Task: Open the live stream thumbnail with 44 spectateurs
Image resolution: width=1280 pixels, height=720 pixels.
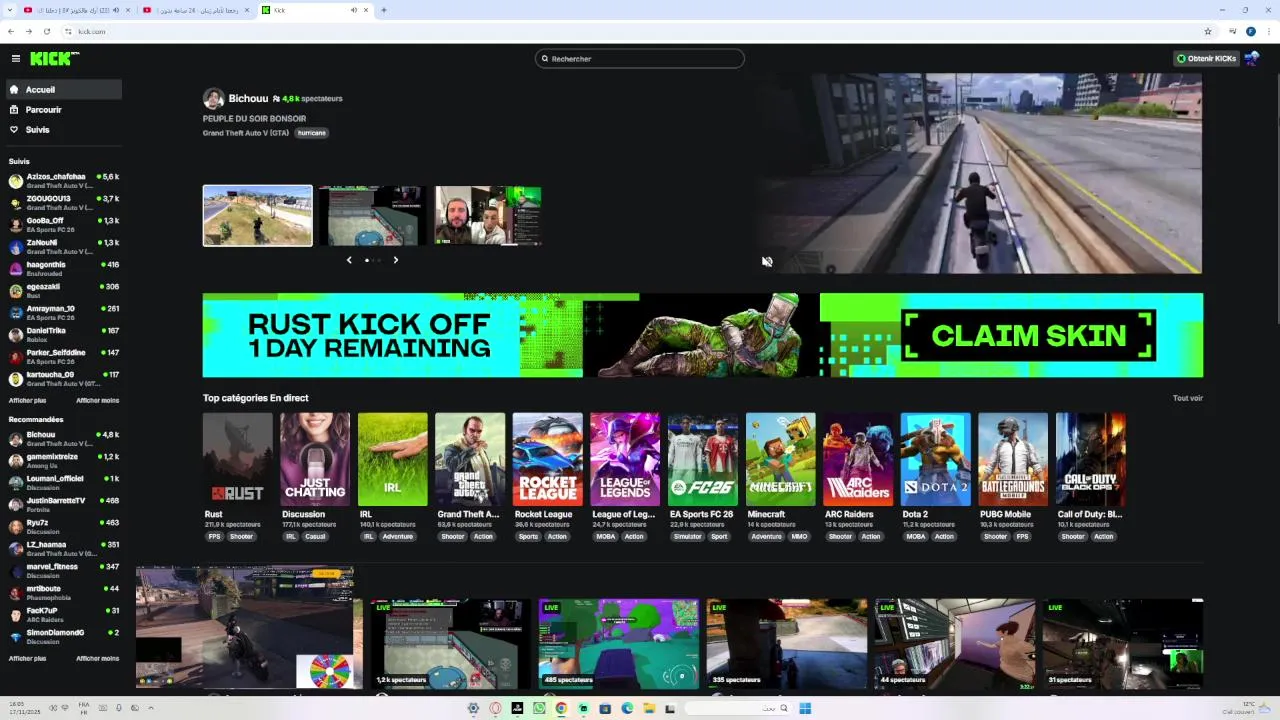Action: (x=955, y=644)
